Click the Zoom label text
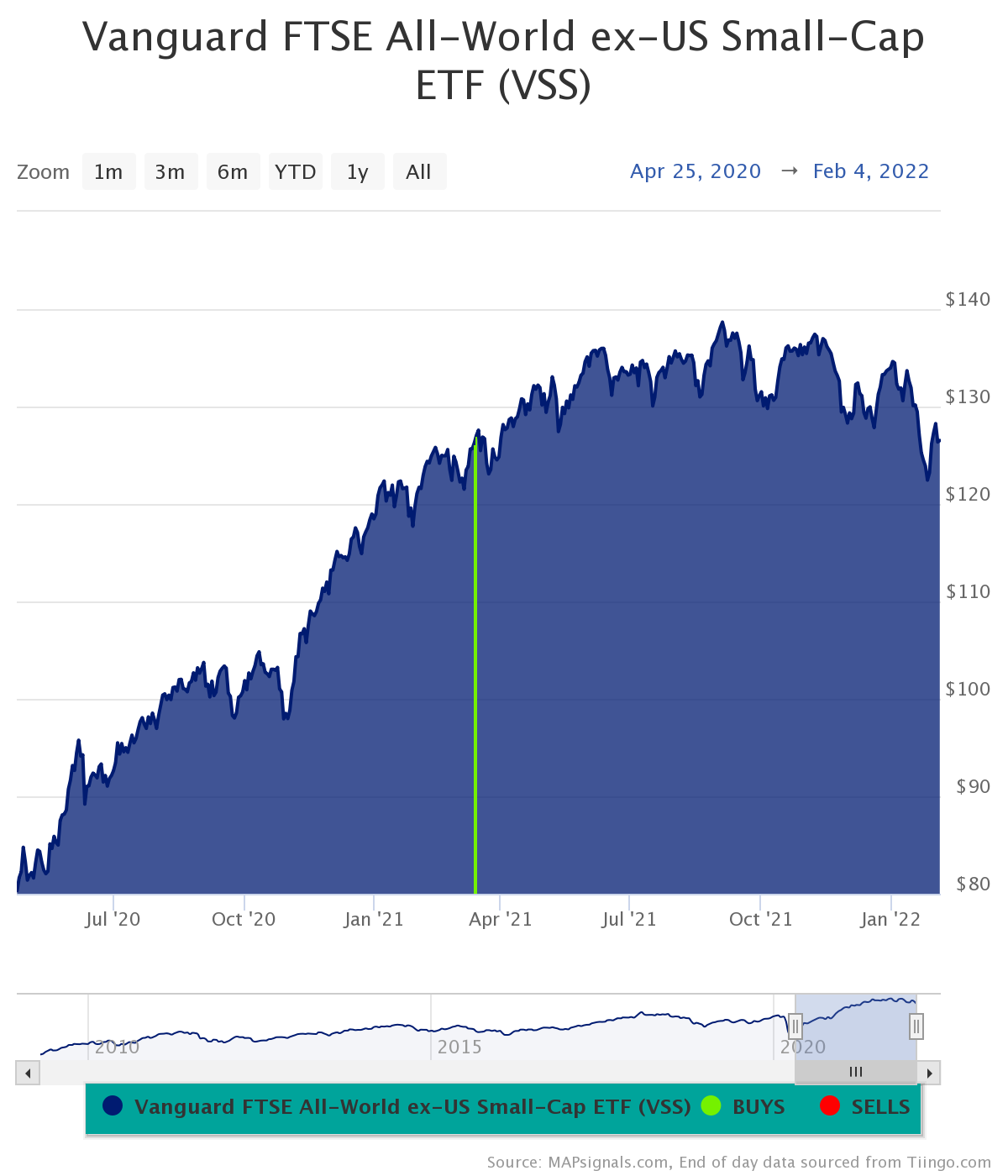This screenshot has height=1176, width=1008. click(44, 172)
